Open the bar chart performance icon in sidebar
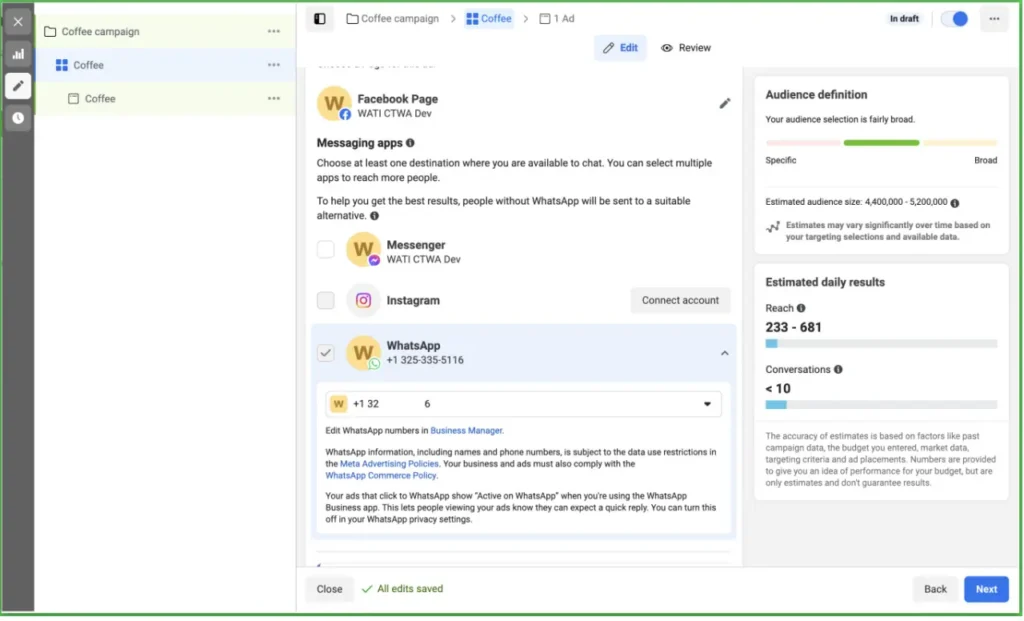This screenshot has width=1024, height=621. (x=18, y=53)
